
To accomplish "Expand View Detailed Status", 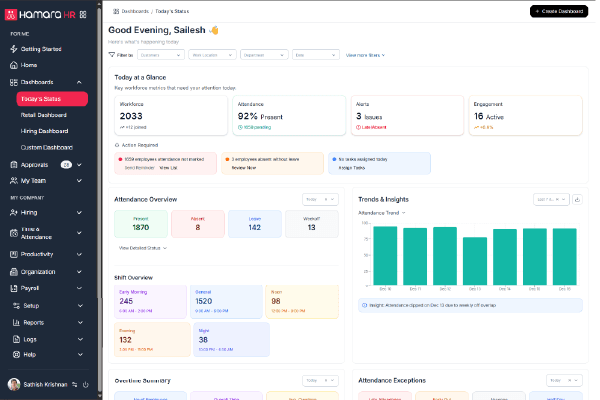I will (x=143, y=248).
